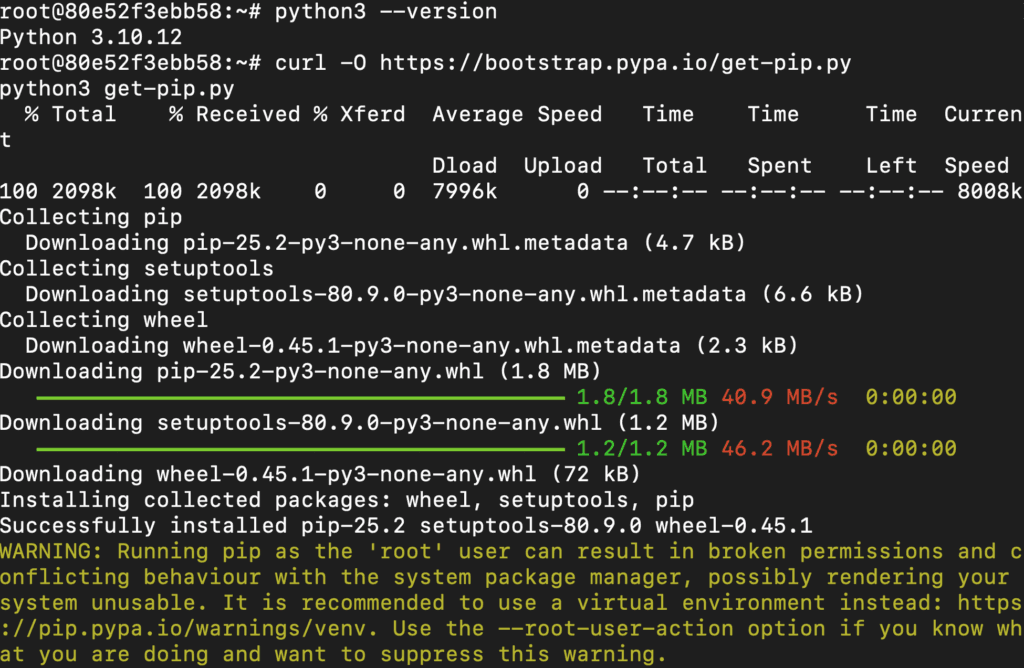Click the wheel-0.45.1 whl 72 kB line
The image size is (1024, 668).
(x=320, y=474)
